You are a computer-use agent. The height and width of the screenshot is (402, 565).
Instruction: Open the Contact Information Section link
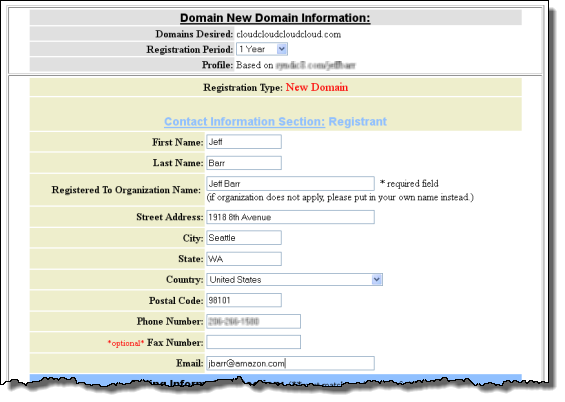point(245,122)
